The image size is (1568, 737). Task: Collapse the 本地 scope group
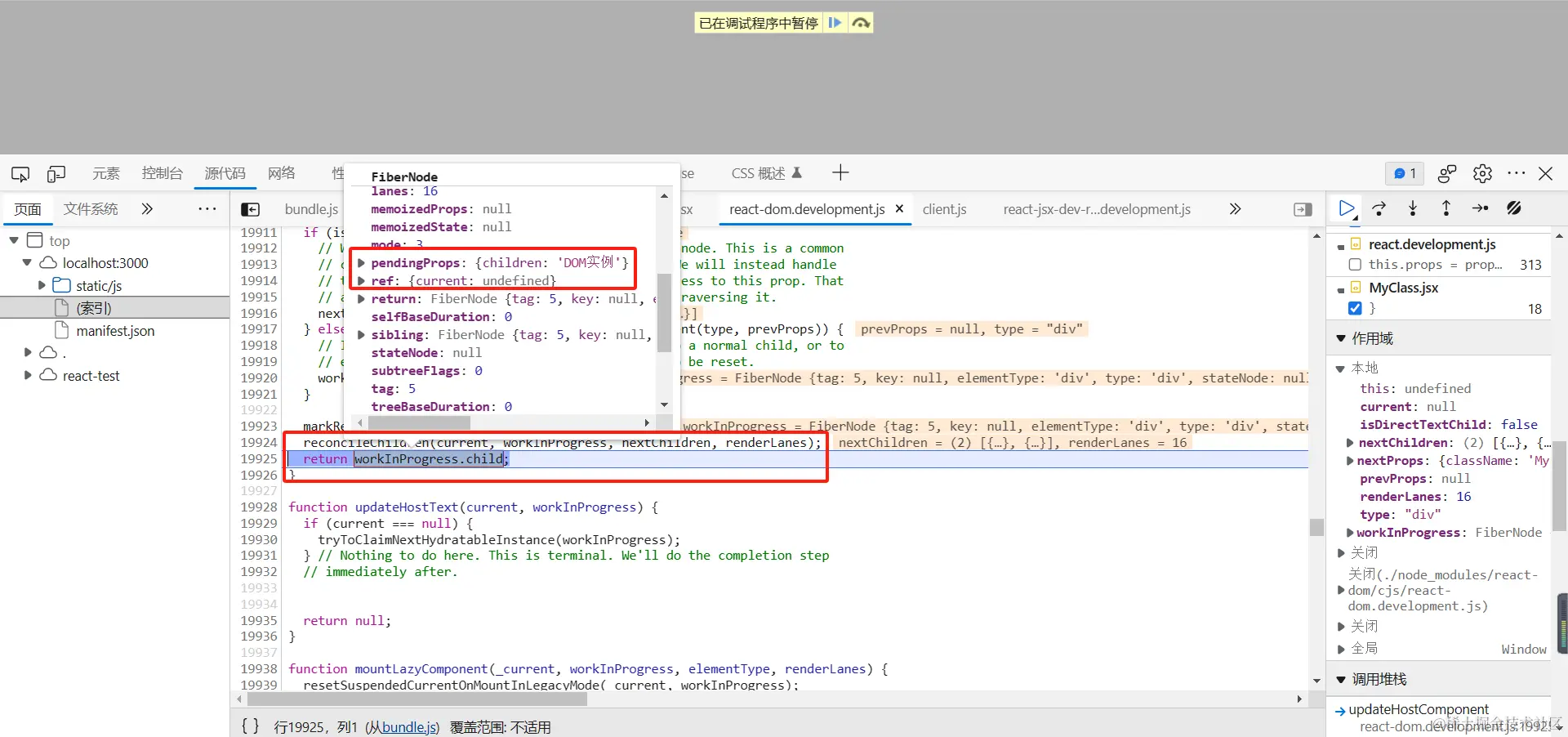[1340, 368]
